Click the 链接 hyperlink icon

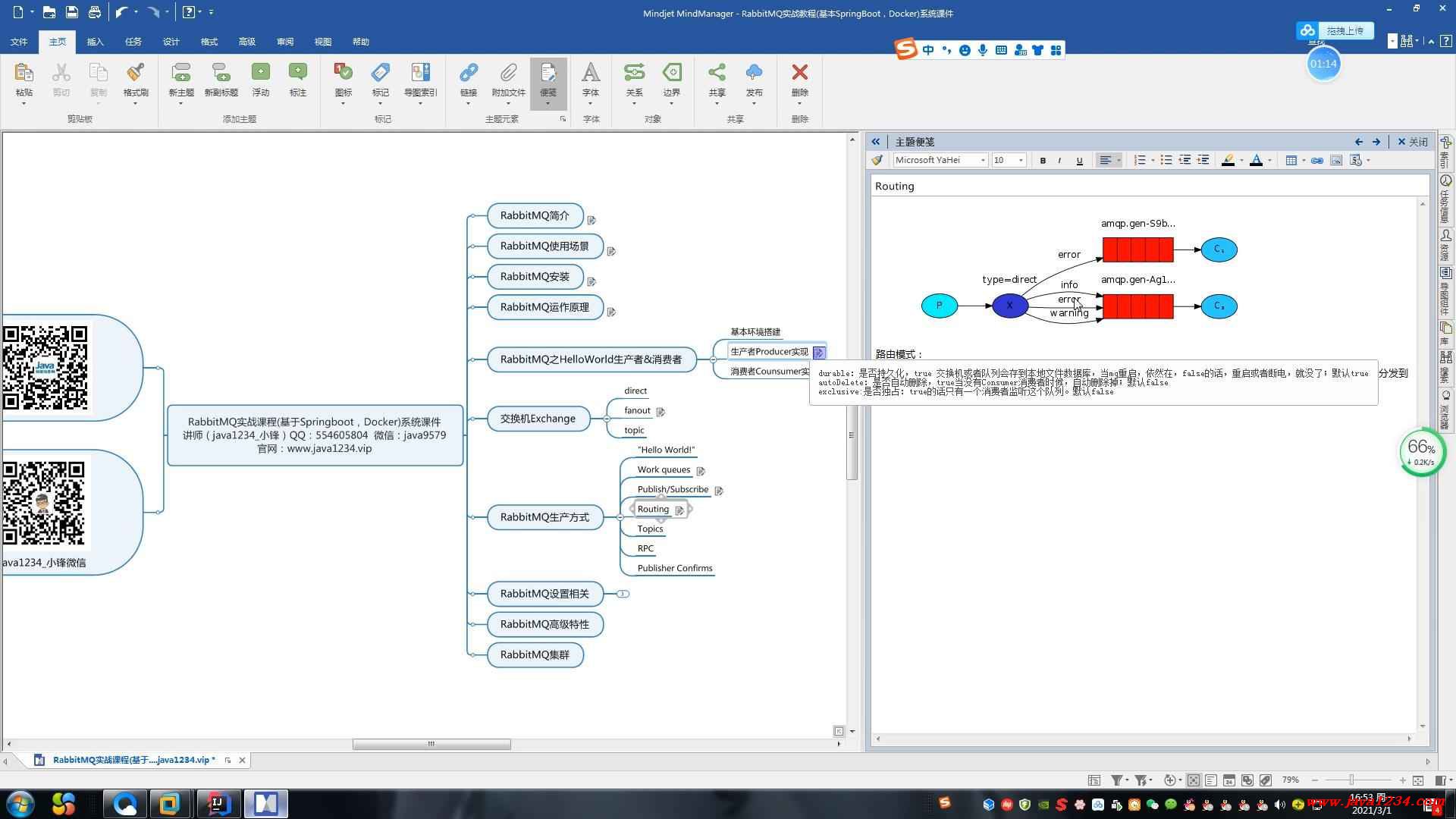(x=469, y=73)
